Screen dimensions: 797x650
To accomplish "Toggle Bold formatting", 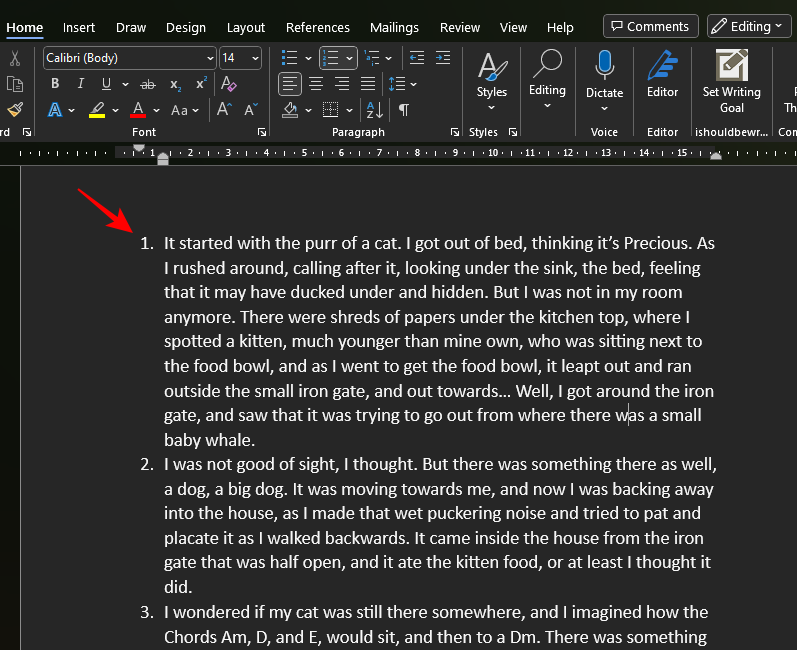I will 55,84.
